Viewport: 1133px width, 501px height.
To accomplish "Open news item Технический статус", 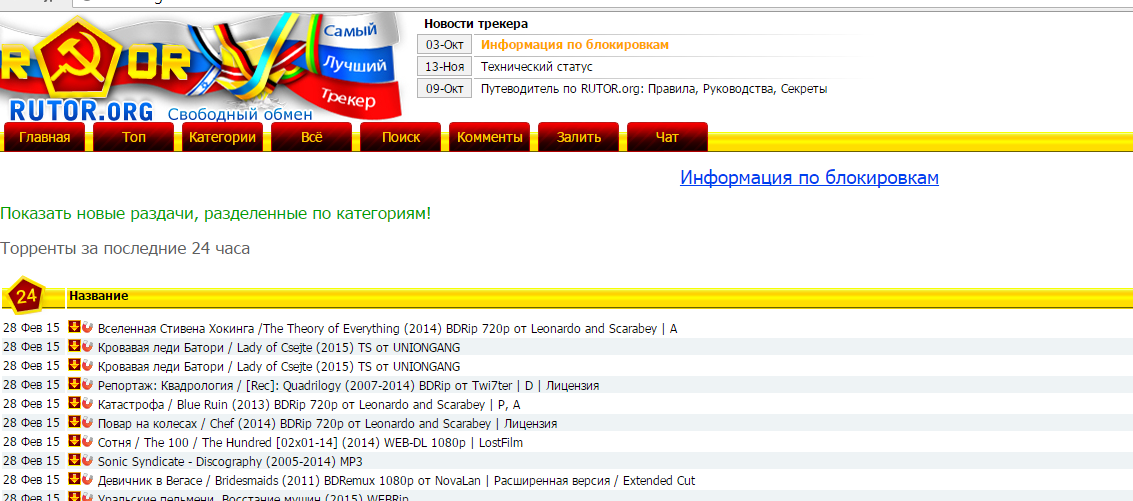I will [537, 67].
